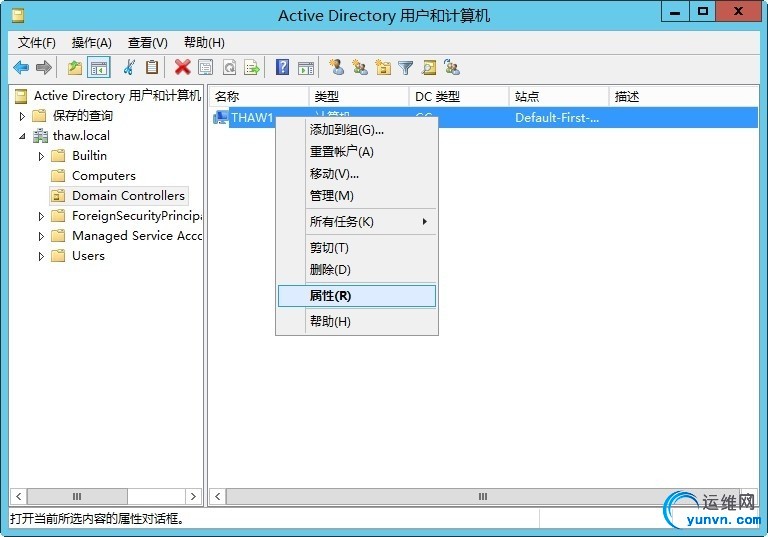Toggle the console tree pane icon
768x537 pixels.
coord(98,67)
